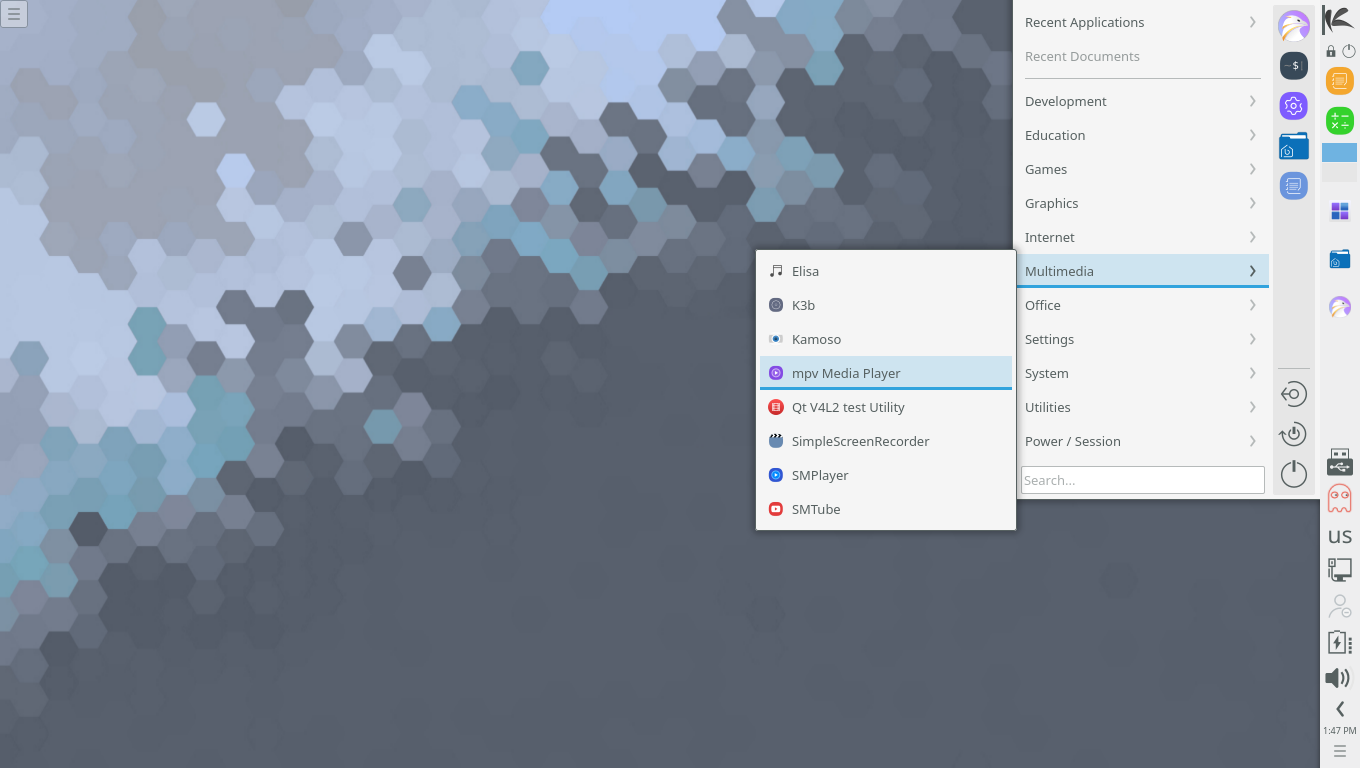Select the Multimedia category
The height and width of the screenshot is (768, 1360).
1143,271
